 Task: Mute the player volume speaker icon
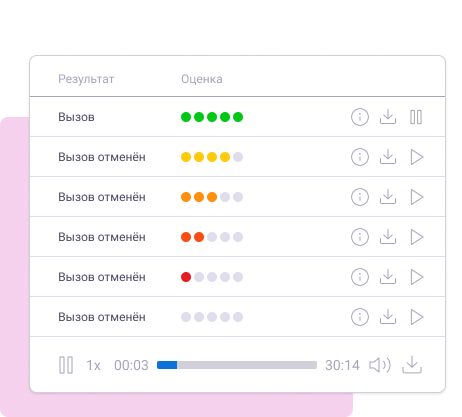[x=380, y=365]
